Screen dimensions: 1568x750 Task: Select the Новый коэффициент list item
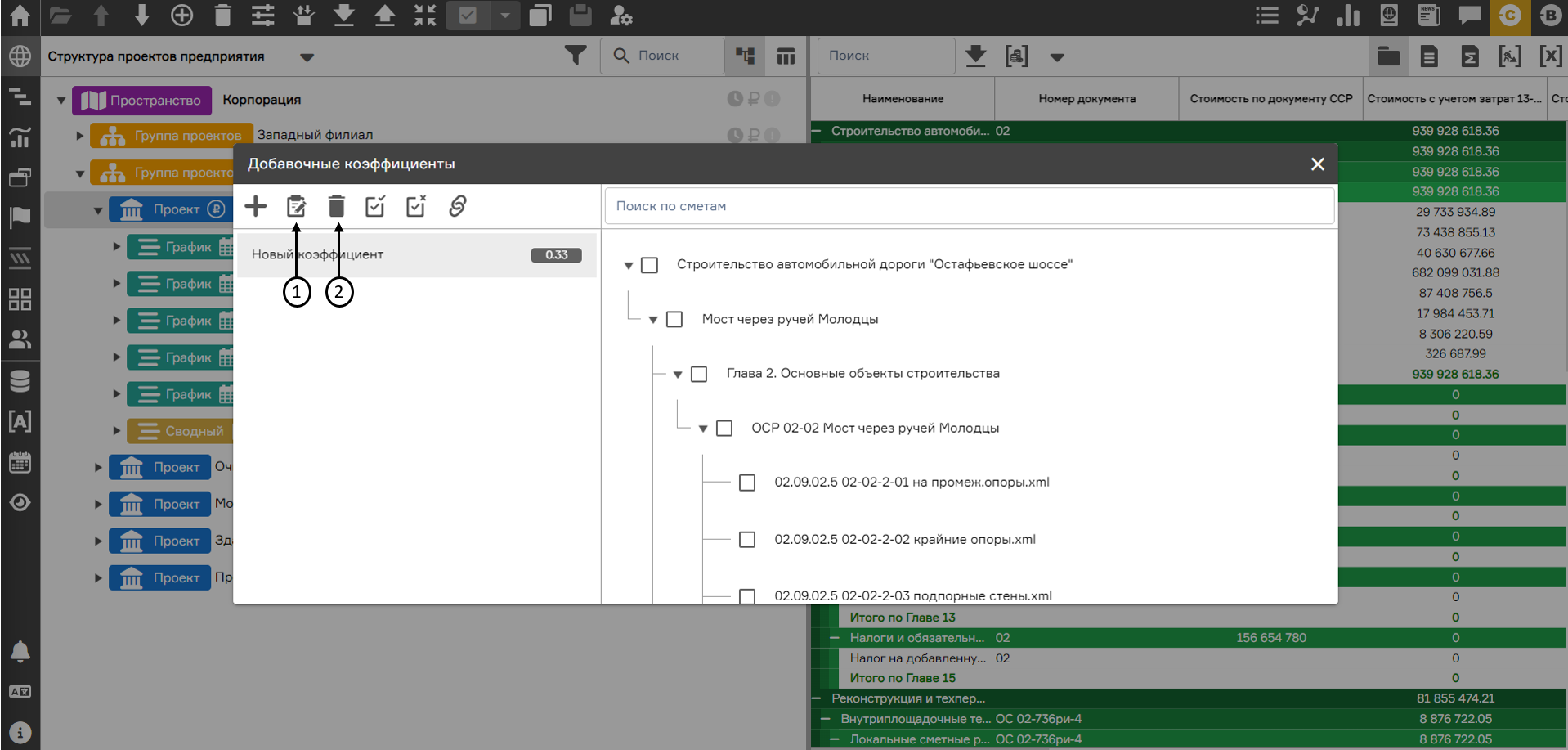coord(417,255)
